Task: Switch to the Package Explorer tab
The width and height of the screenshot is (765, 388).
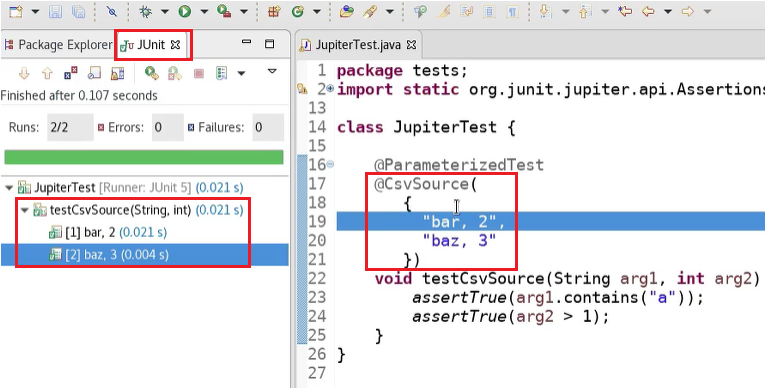Action: [x=58, y=44]
